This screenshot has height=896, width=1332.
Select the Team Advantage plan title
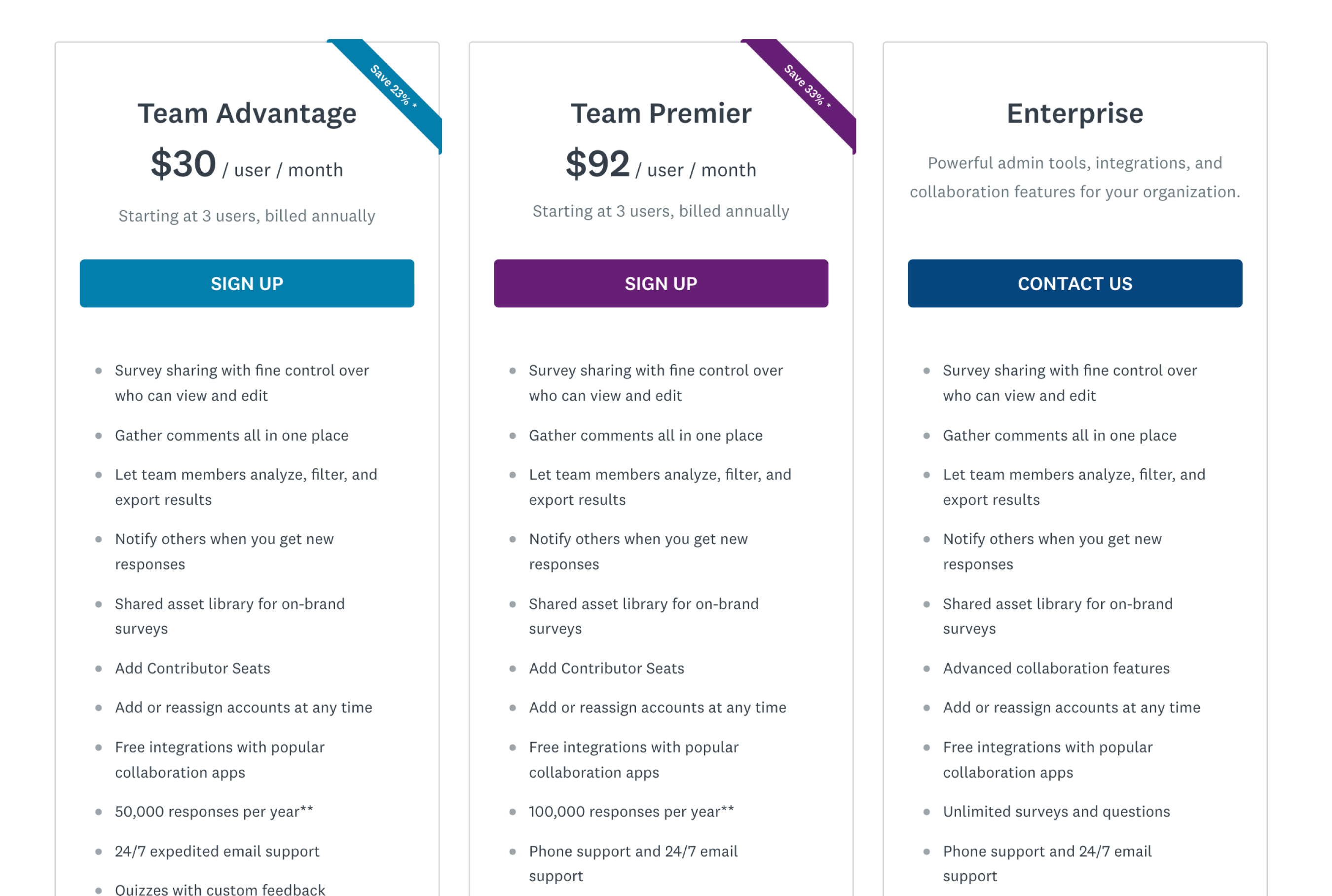pos(247,112)
